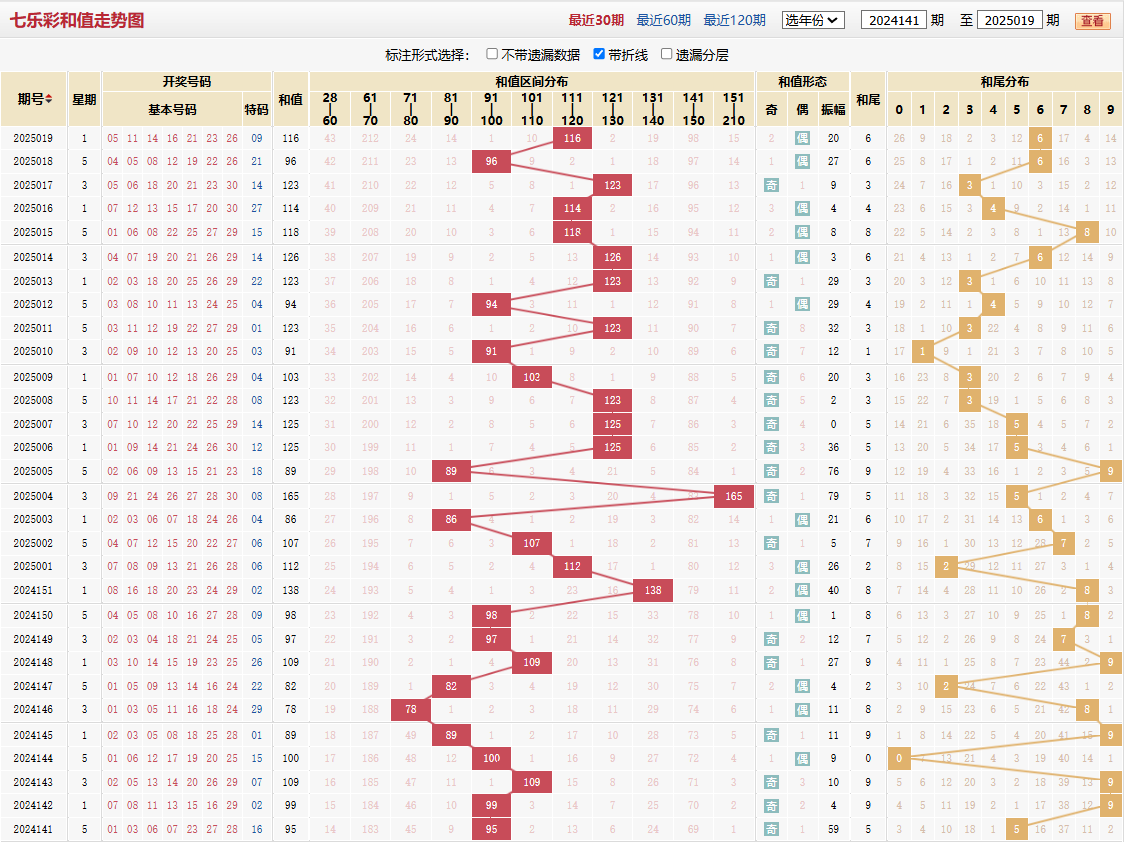
Task: Click the 基本号码 header
Action: pyautogui.click(x=172, y=109)
